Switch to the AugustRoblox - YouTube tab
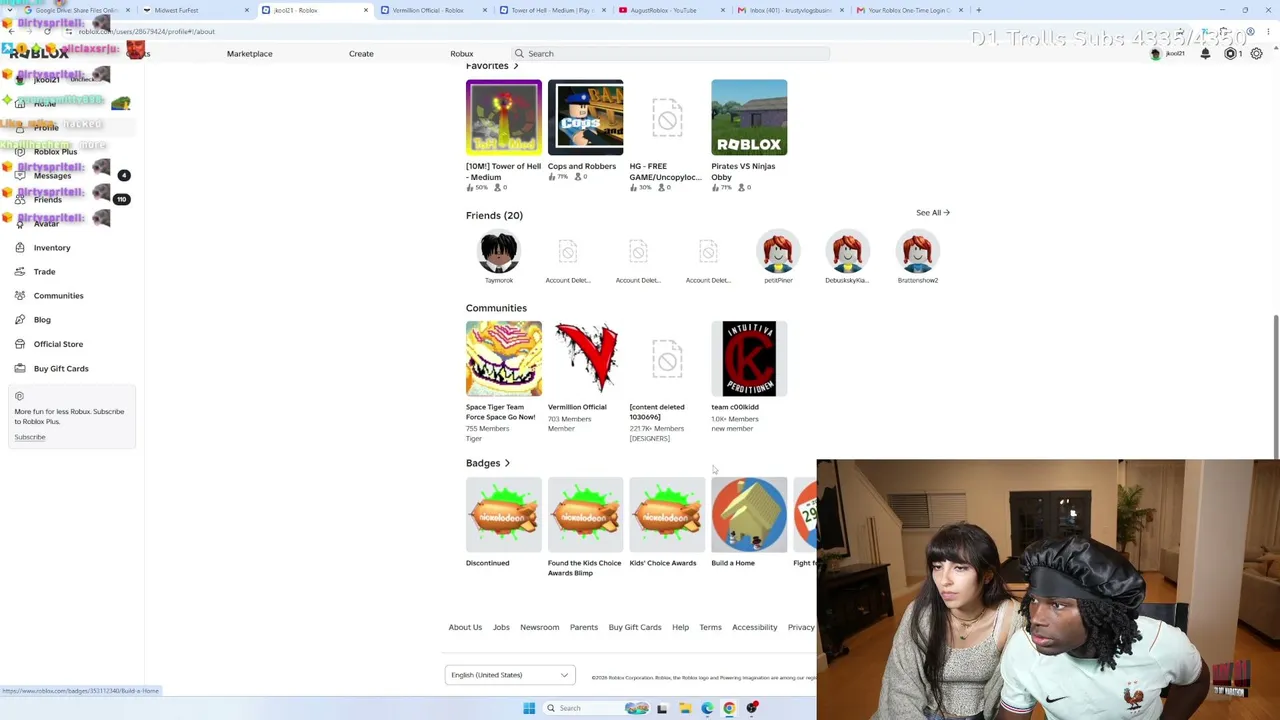Viewport: 1280px width, 720px height. click(x=672, y=10)
